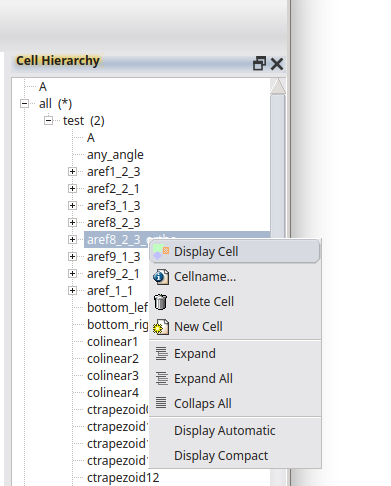Select Delete Cell menu entry

pos(235,302)
